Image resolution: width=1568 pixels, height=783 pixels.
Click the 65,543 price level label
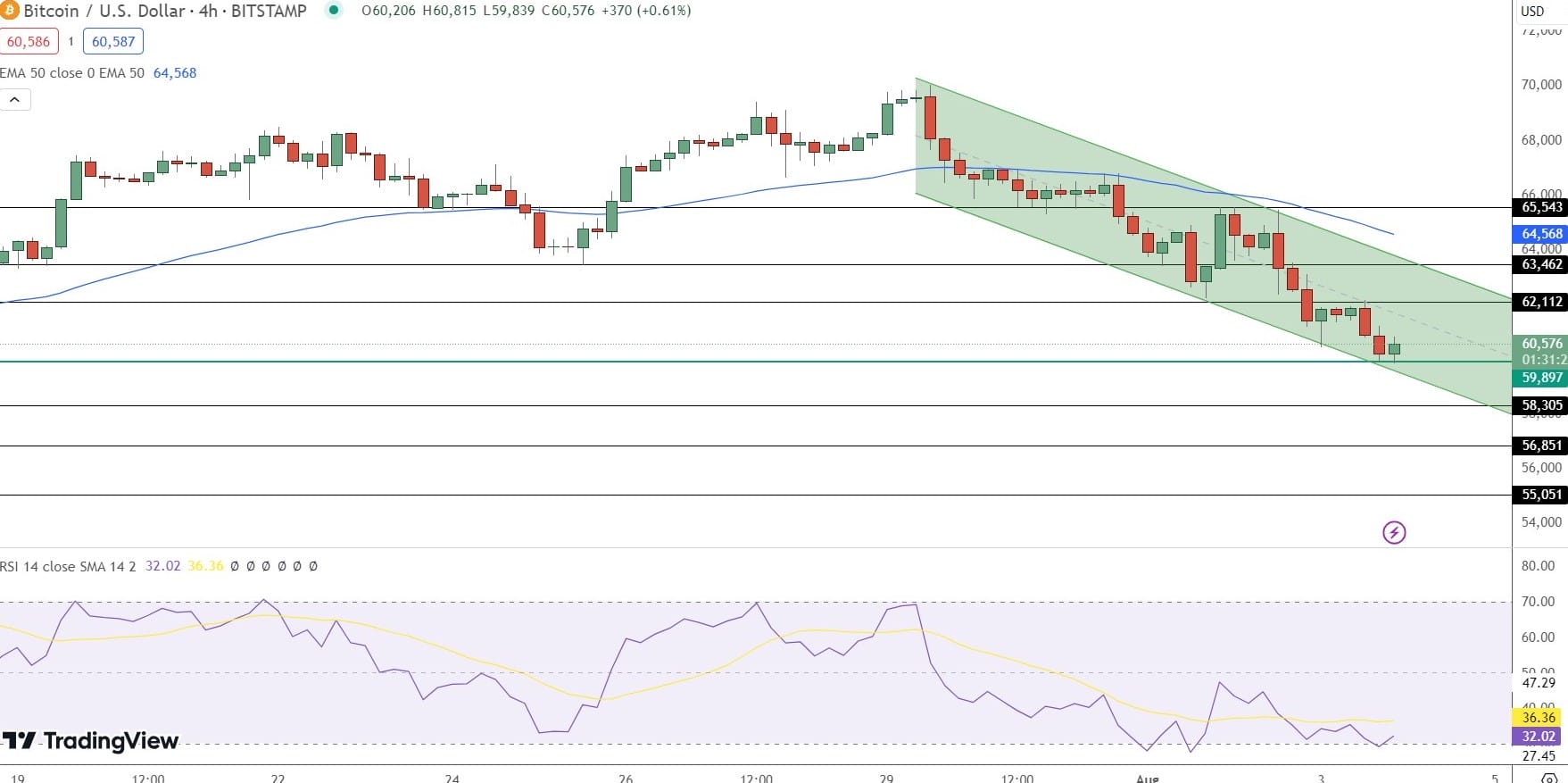tap(1540, 207)
